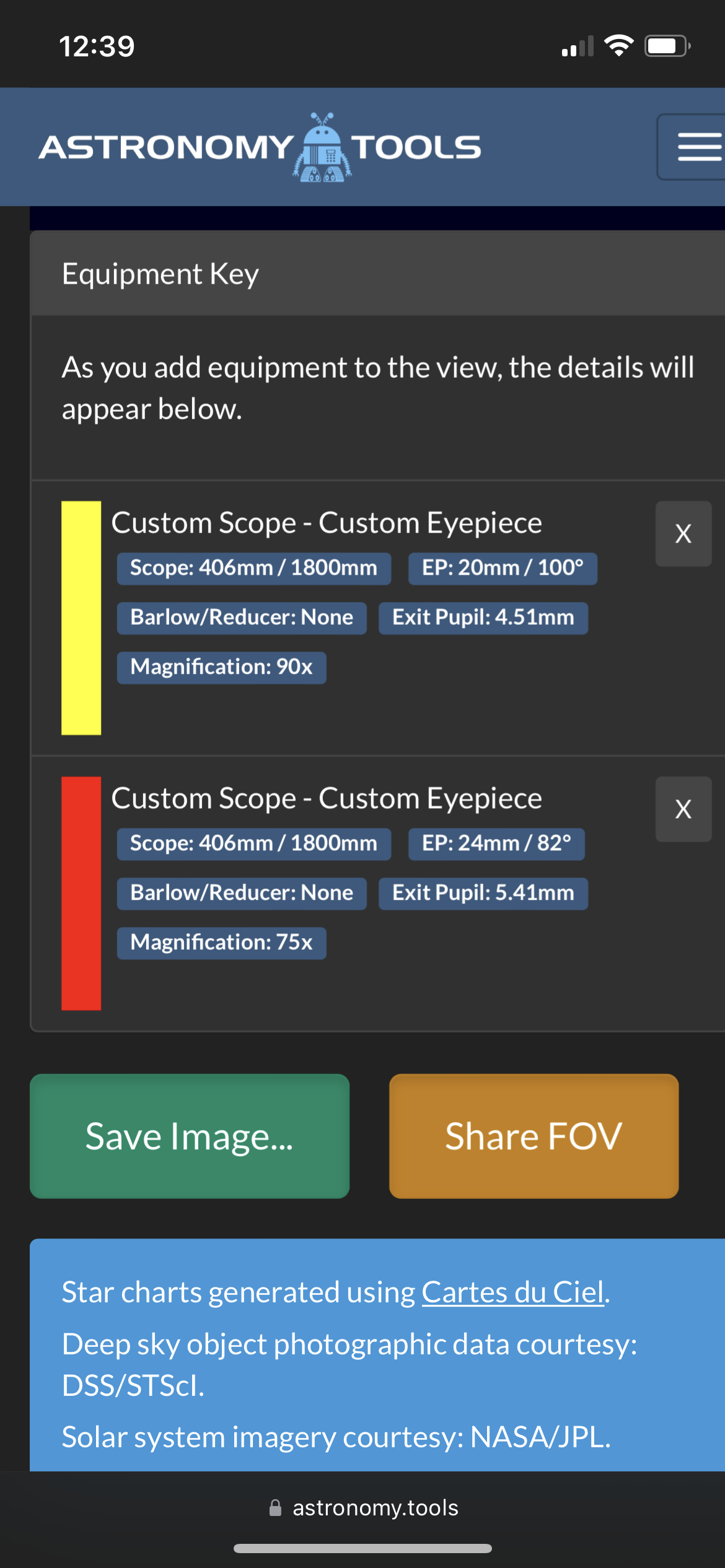The height and width of the screenshot is (1568, 725).
Task: Tap the Exit Pupil: 5.41mm badge
Action: [483, 893]
